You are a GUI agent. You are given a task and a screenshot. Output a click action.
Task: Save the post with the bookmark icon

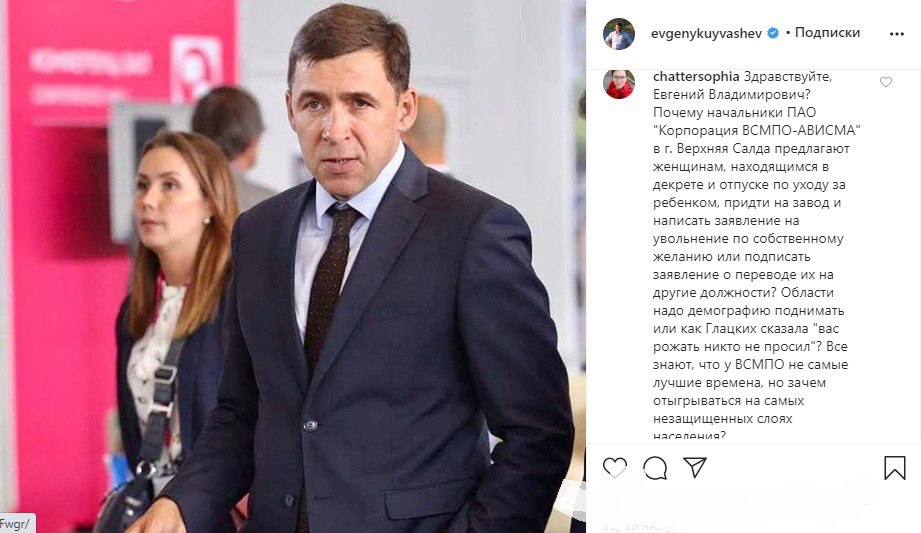point(895,468)
